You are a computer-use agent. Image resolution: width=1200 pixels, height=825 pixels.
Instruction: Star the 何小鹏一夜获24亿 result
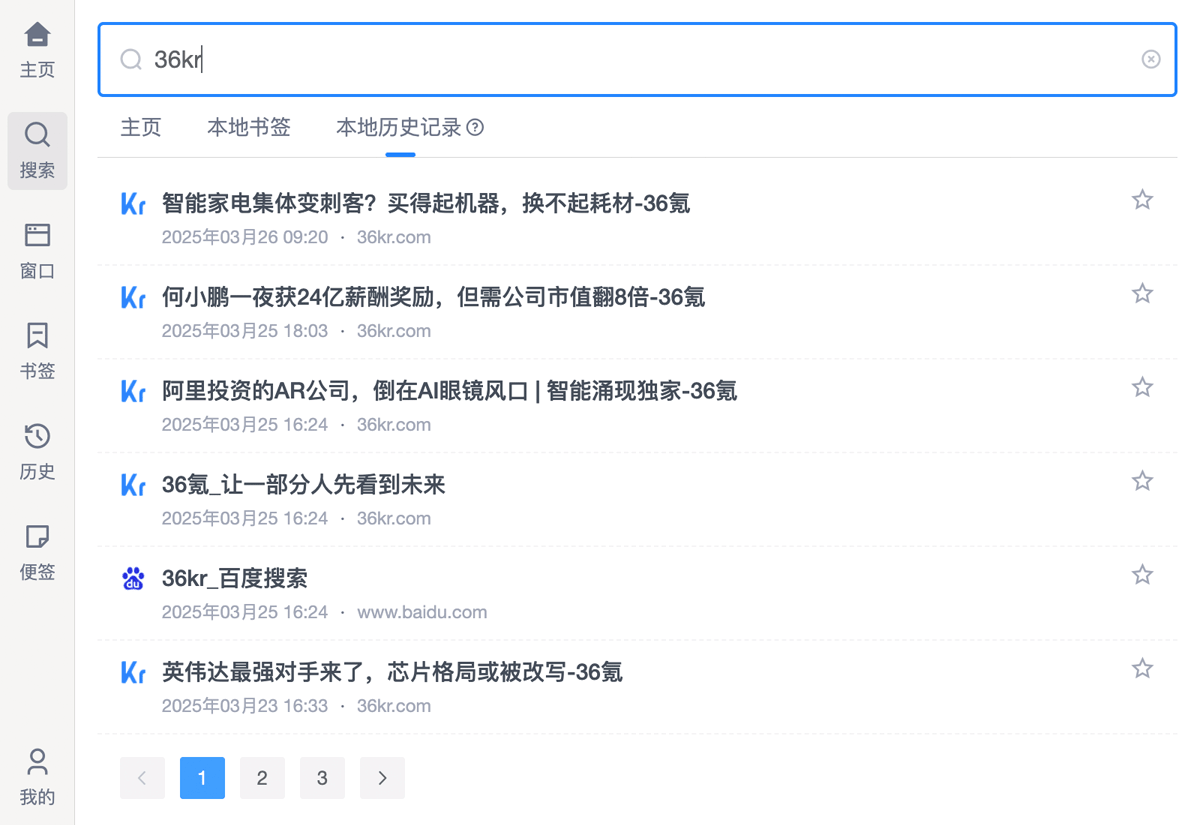point(1142,293)
